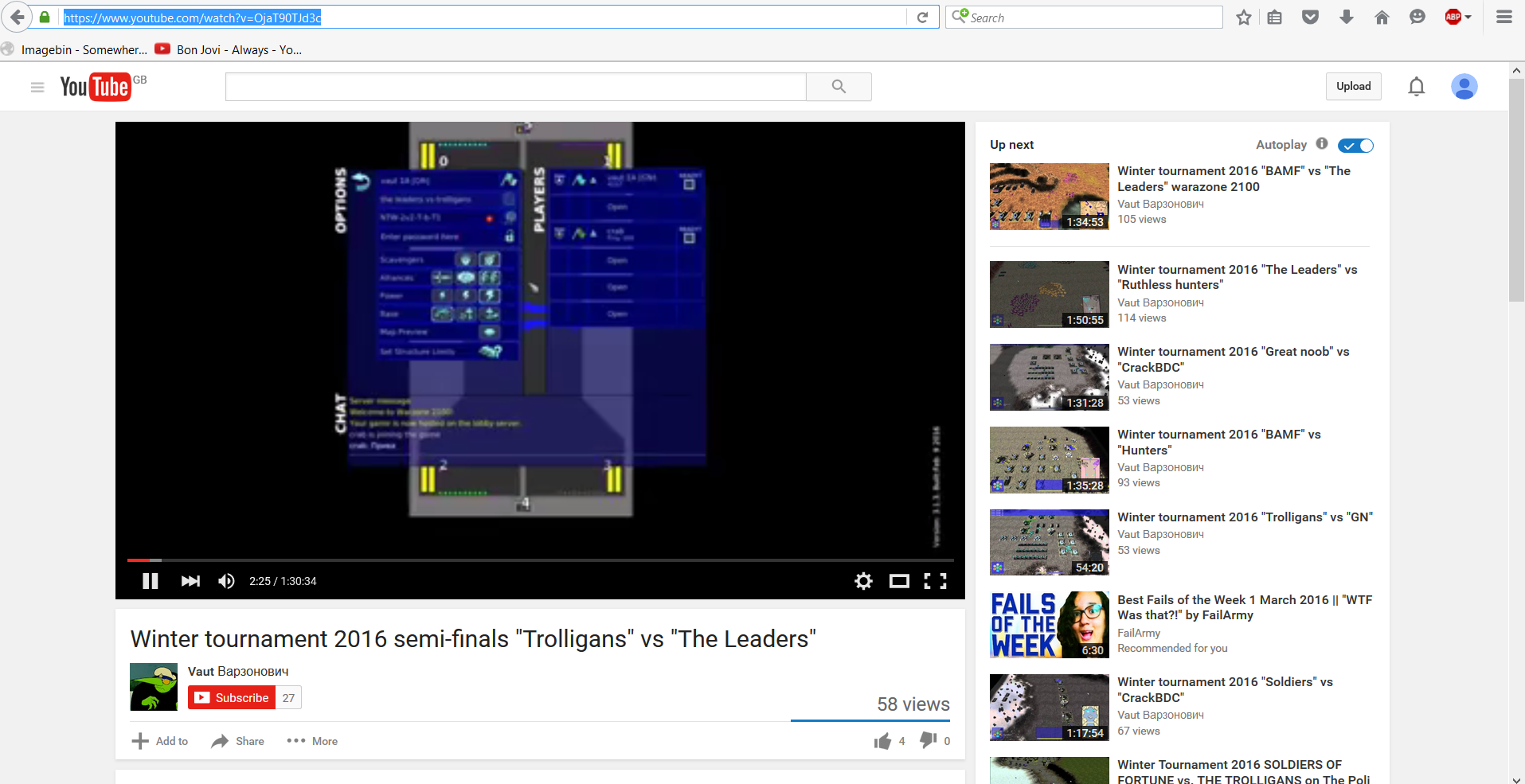Click the 1:31:28 video thumbnail
The width and height of the screenshot is (1525, 784).
click(1050, 377)
